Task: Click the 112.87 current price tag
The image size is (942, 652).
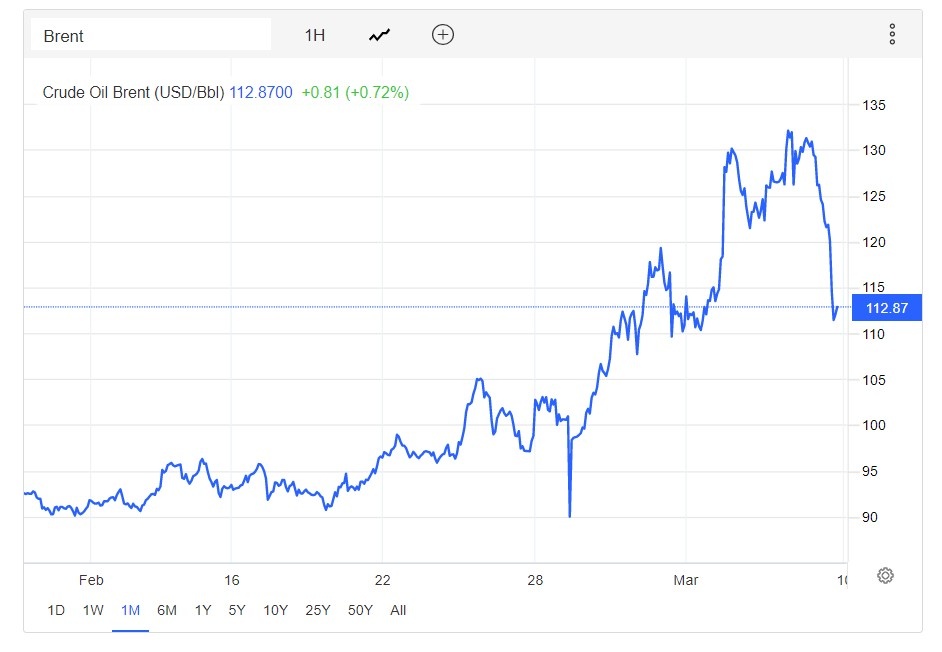Action: pyautogui.click(x=886, y=308)
